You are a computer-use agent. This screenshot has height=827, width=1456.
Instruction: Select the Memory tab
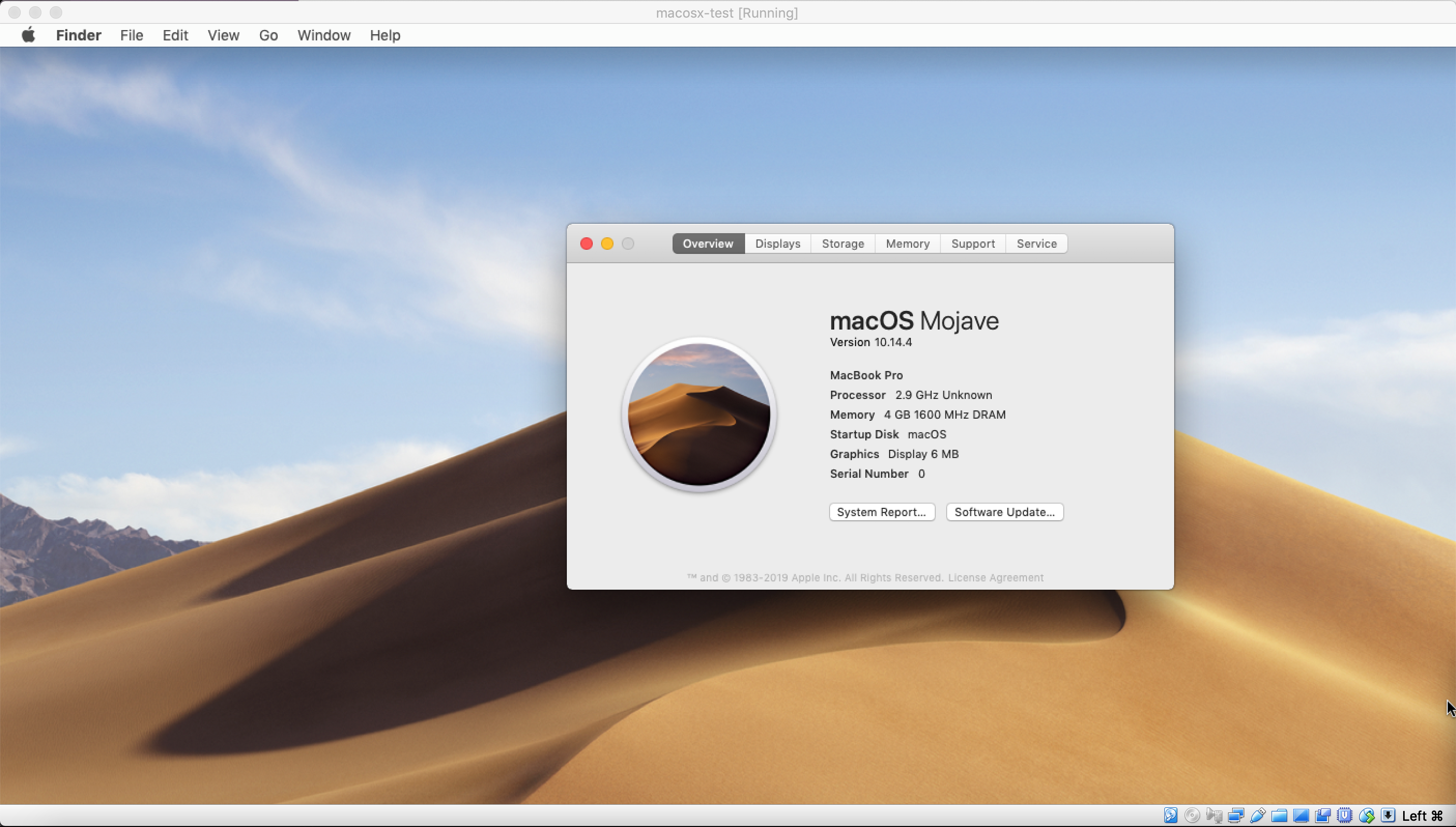point(907,244)
